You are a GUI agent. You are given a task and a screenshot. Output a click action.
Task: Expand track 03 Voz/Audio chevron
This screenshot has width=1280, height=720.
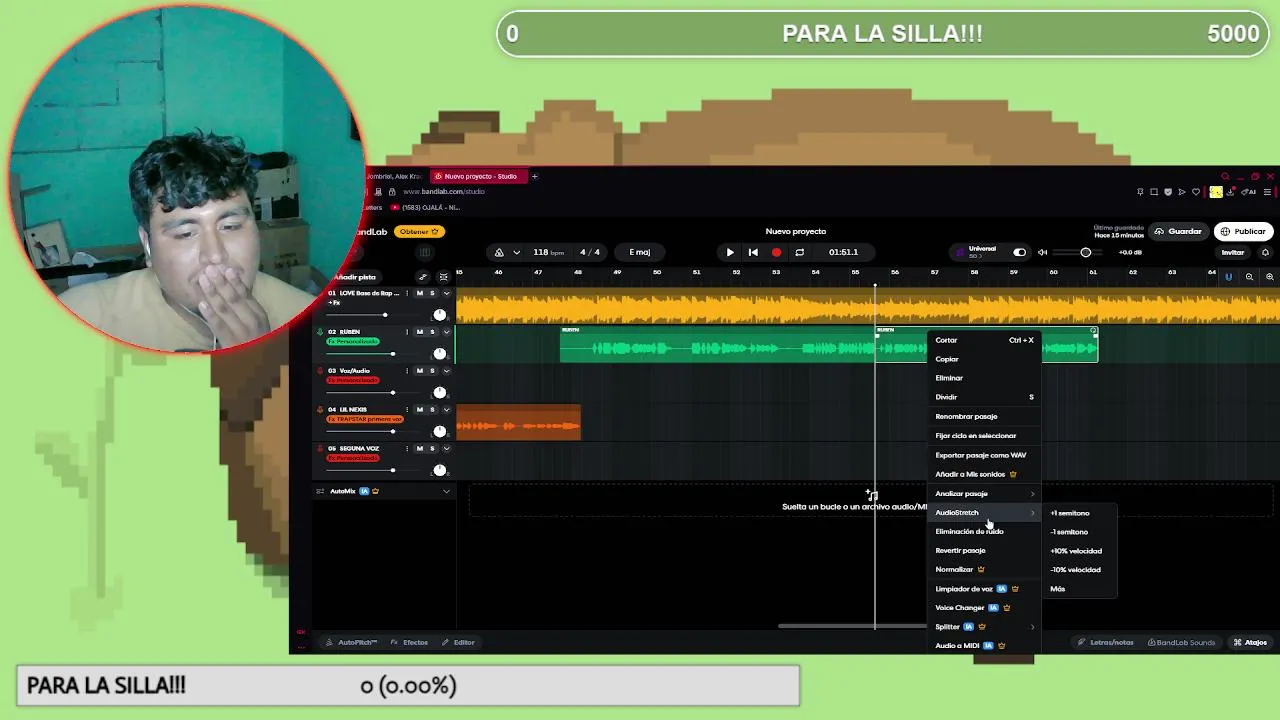click(446, 371)
